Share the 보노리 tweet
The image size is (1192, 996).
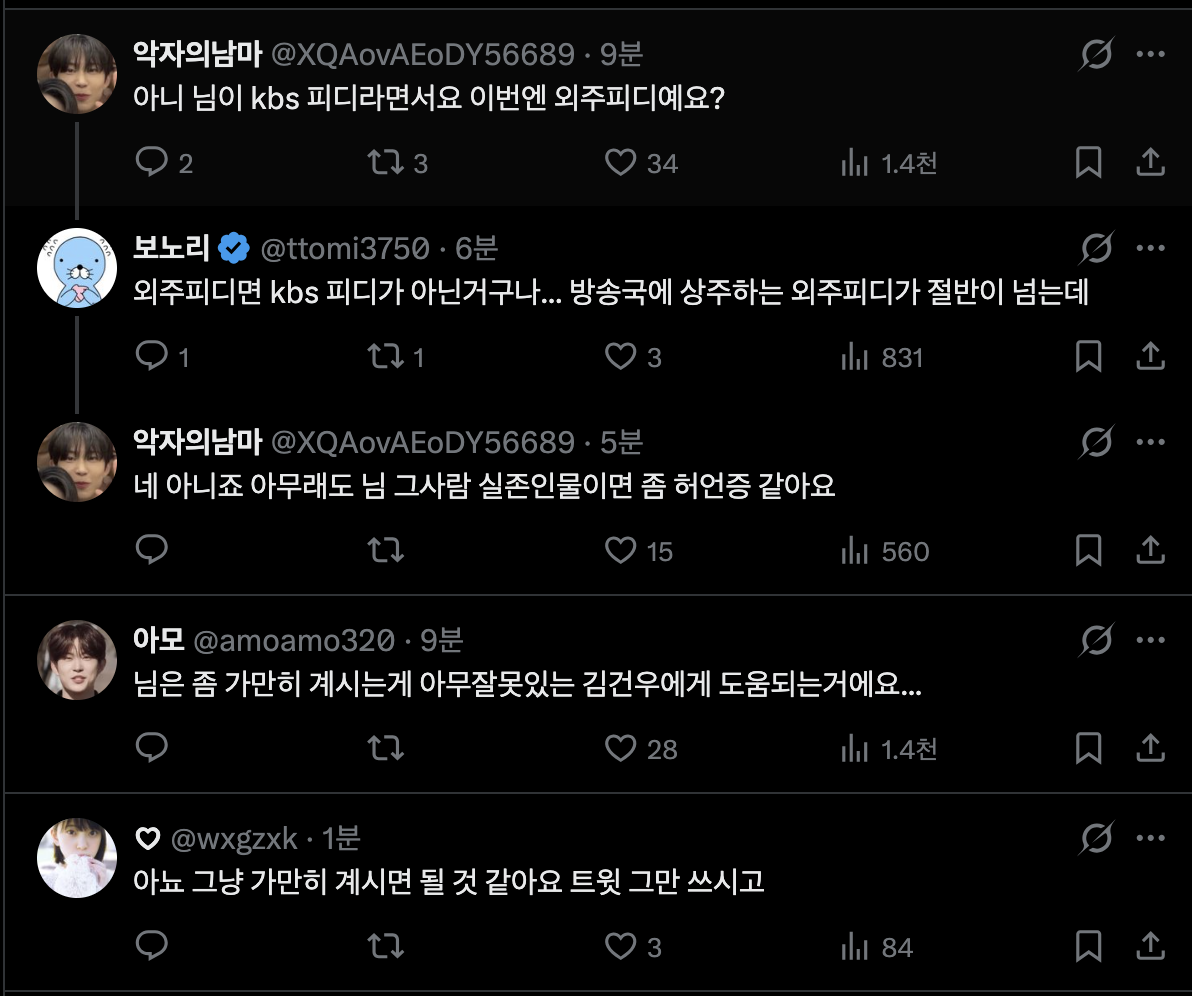pos(1150,357)
